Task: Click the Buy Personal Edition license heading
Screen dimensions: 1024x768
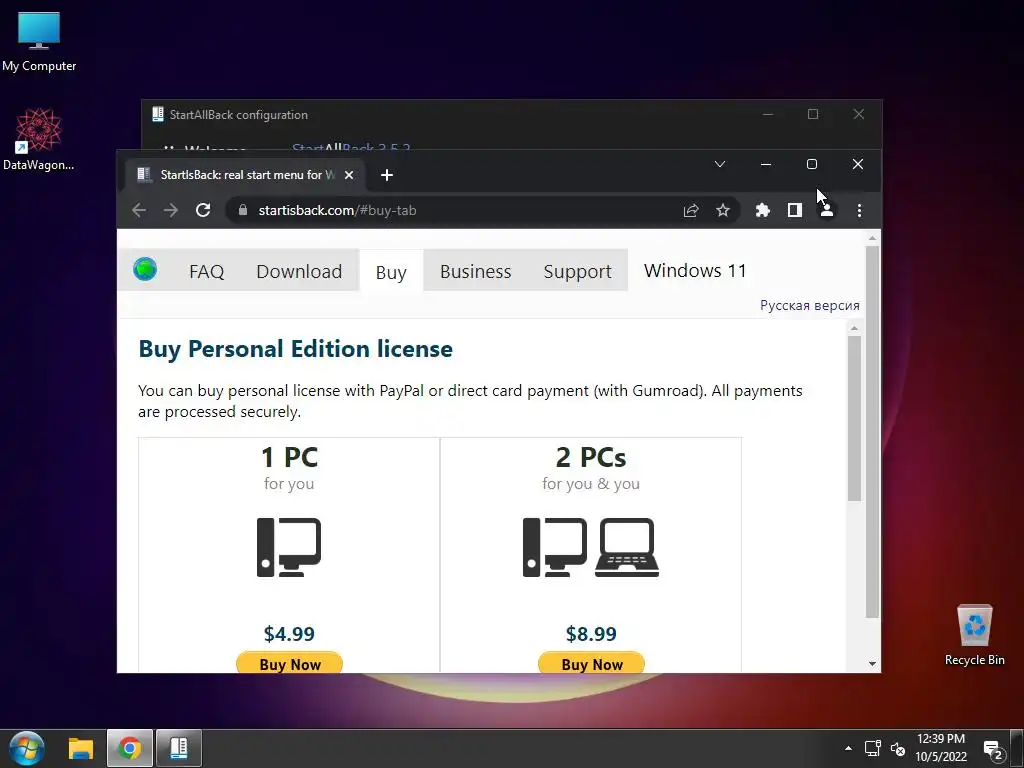Action: (x=295, y=349)
